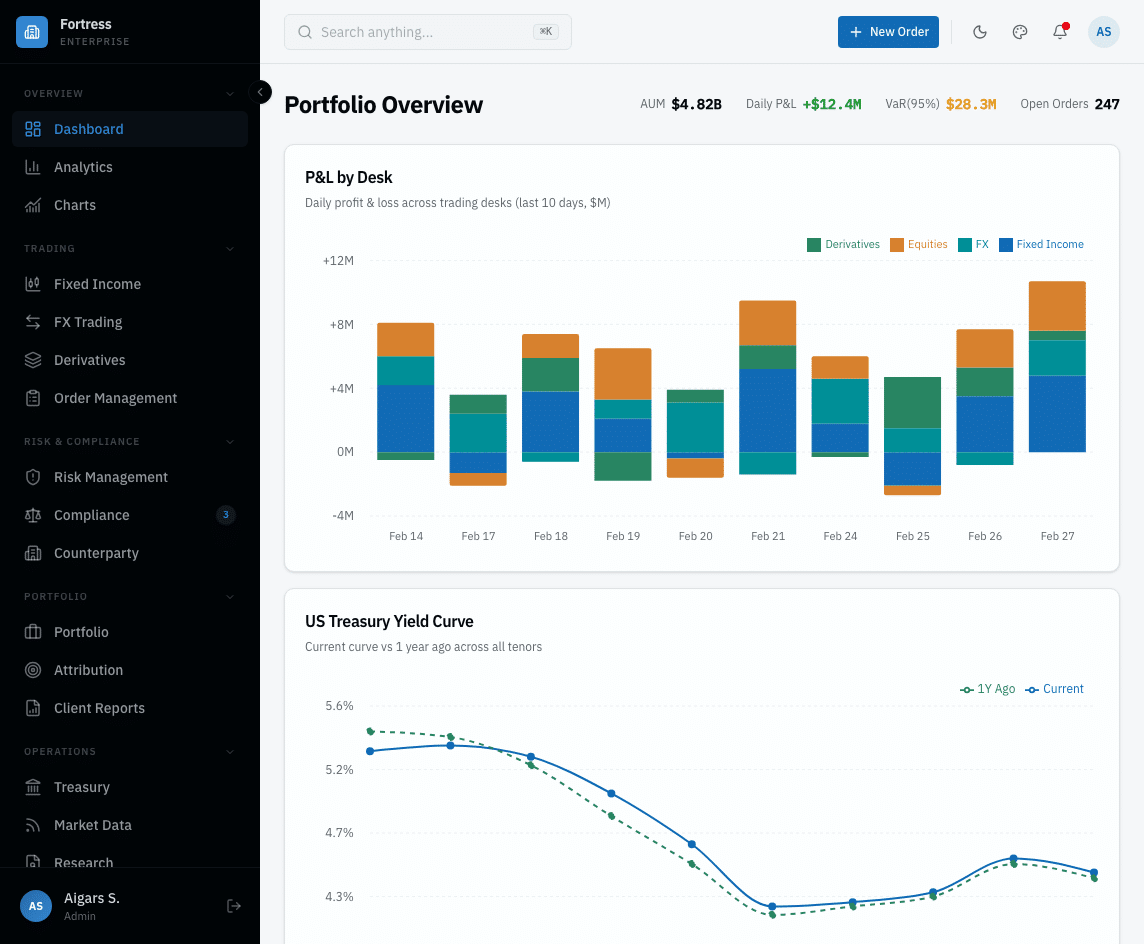
Task: Open the theme palette icon
Action: tap(1019, 31)
